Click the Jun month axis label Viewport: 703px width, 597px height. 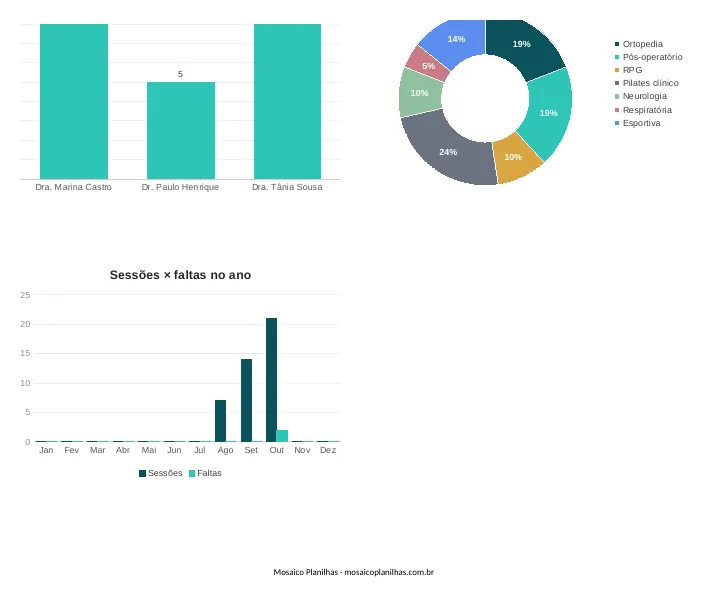pyautogui.click(x=174, y=450)
